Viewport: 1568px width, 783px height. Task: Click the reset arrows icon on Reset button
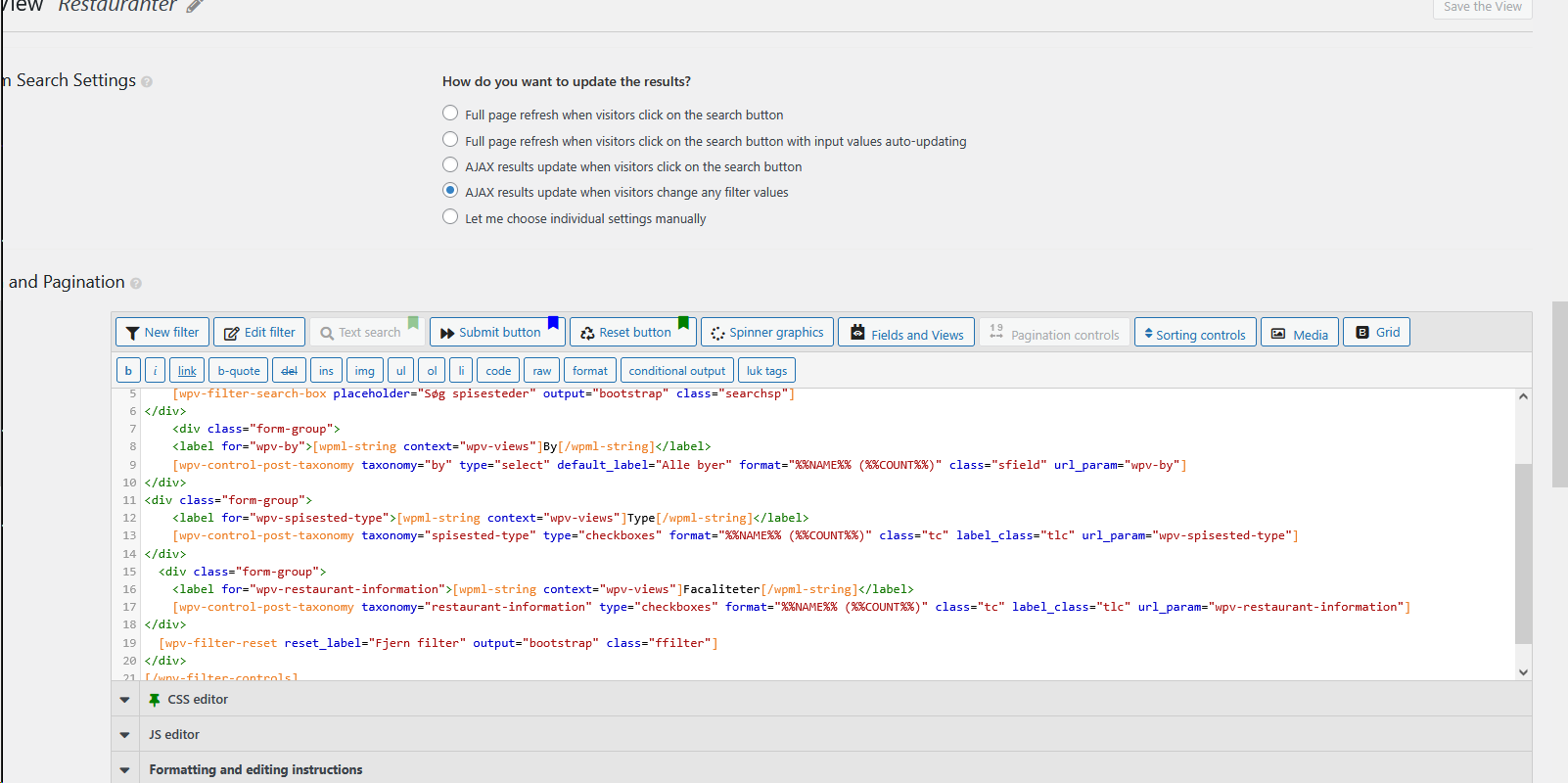(587, 333)
